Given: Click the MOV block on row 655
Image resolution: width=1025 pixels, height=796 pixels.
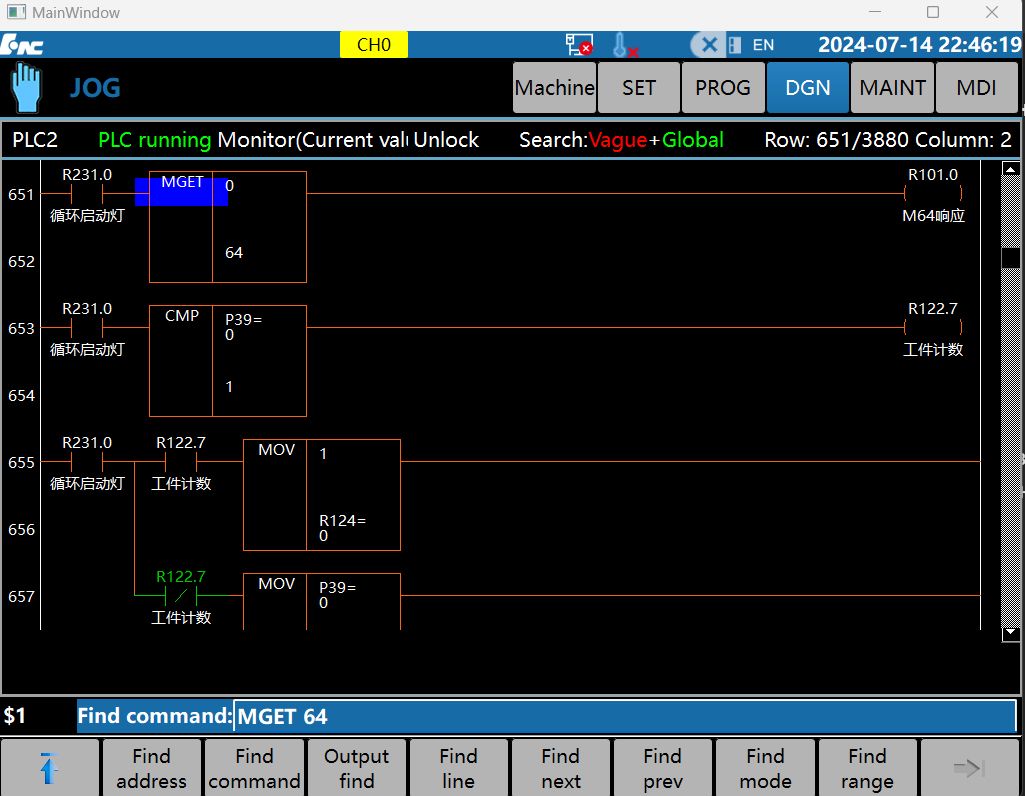Looking at the screenshot, I should coord(322,494).
